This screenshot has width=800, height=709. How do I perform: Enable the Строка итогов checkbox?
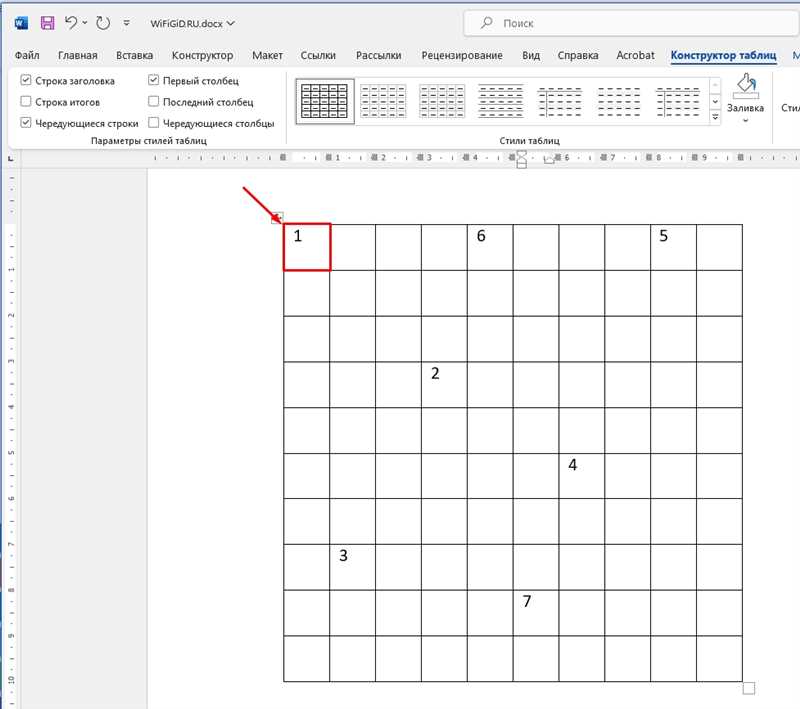[26, 102]
